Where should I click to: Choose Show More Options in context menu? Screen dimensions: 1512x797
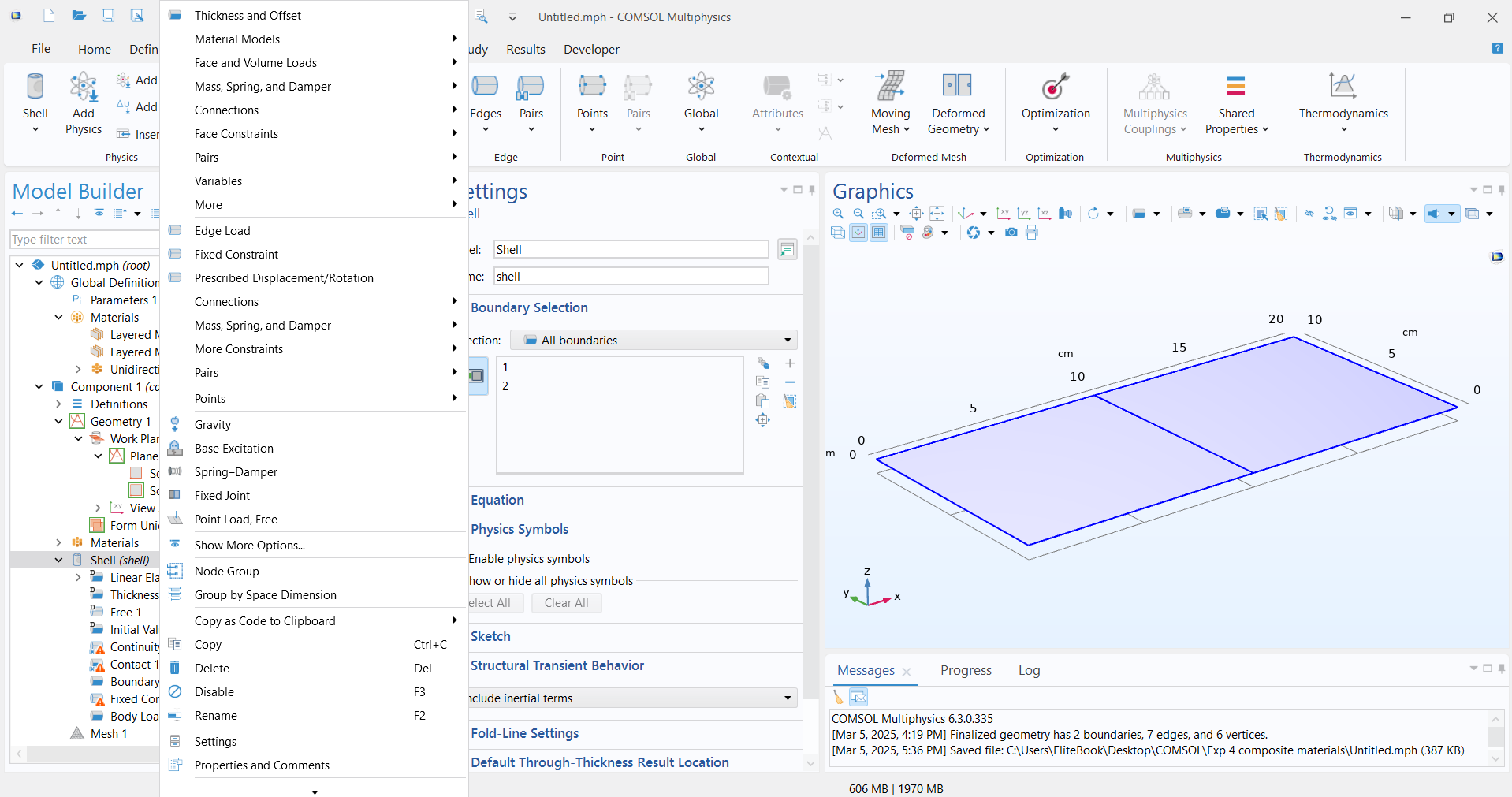pos(249,546)
